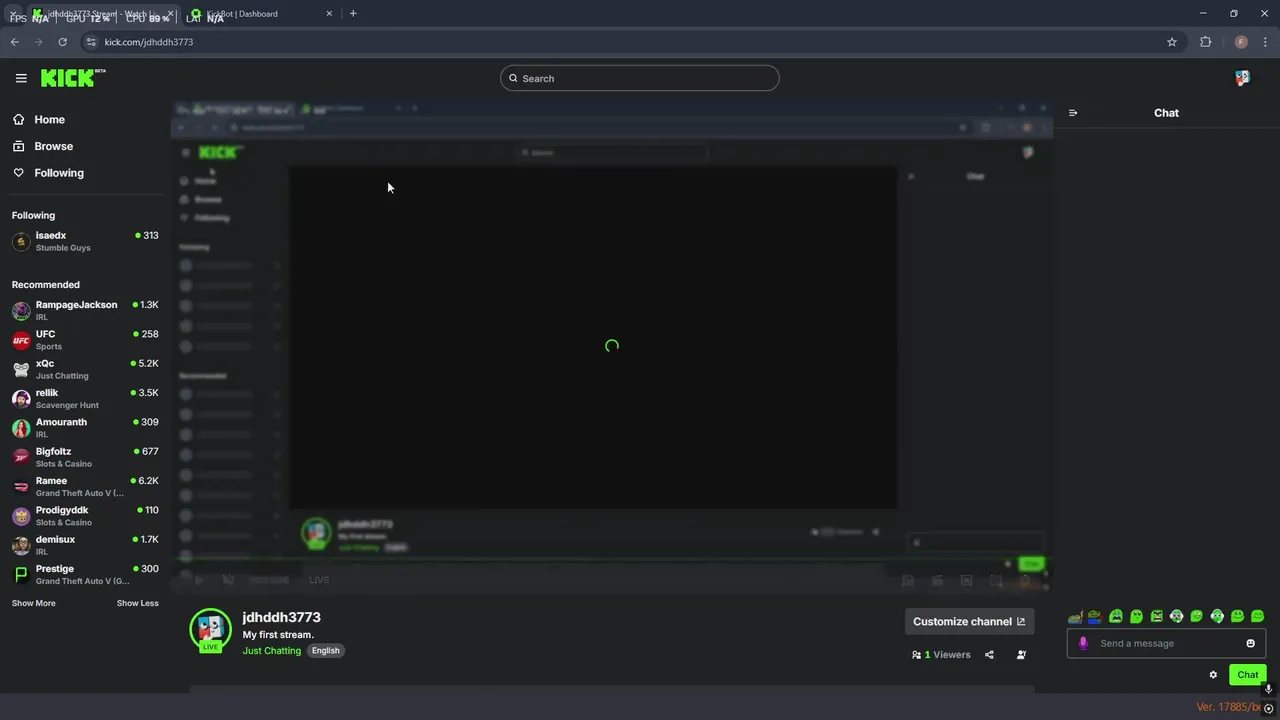1280x720 pixels.
Task: Click the purple microphone icon in chat
Action: click(1083, 643)
